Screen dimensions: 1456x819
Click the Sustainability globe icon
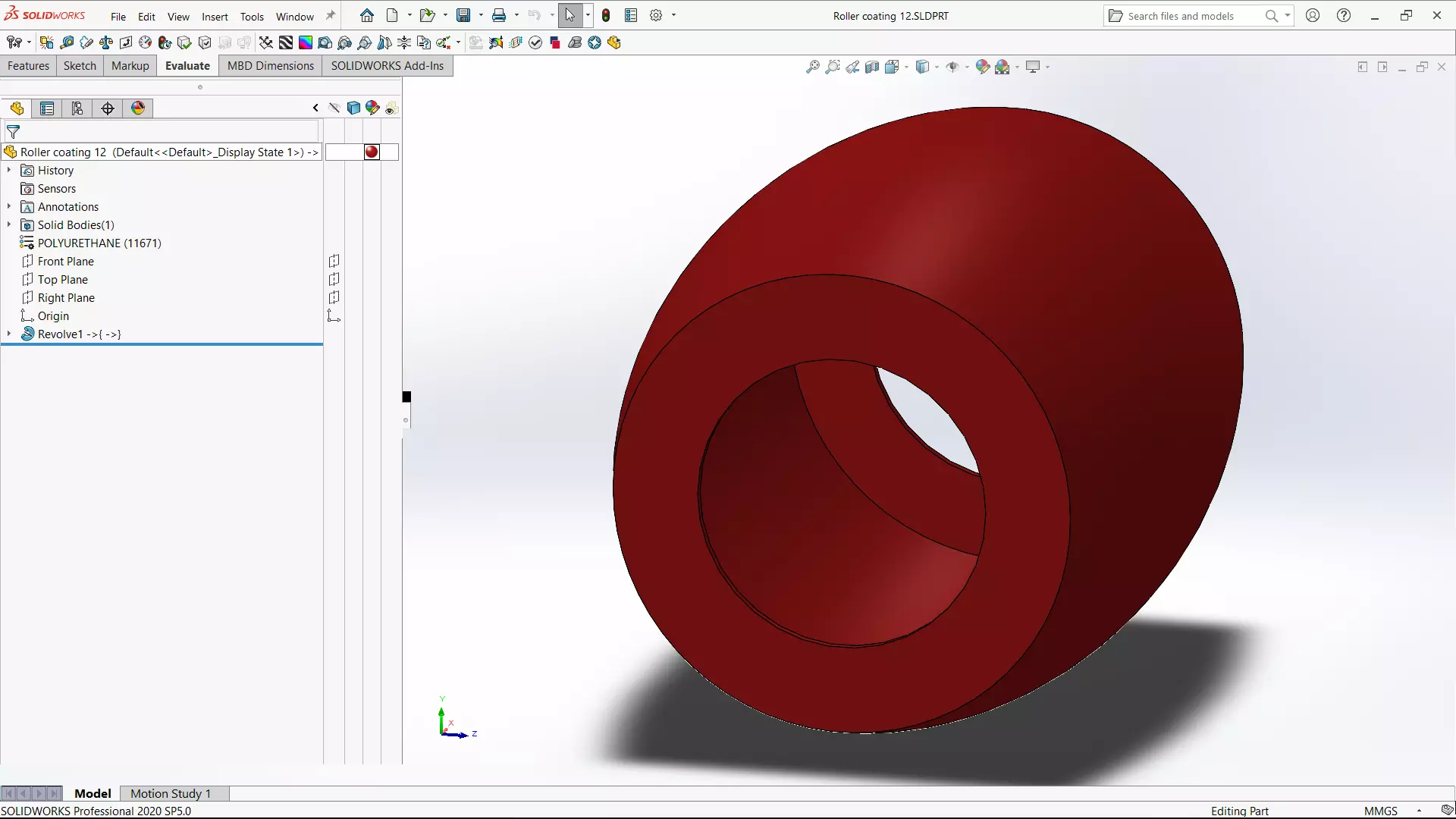(x=595, y=42)
